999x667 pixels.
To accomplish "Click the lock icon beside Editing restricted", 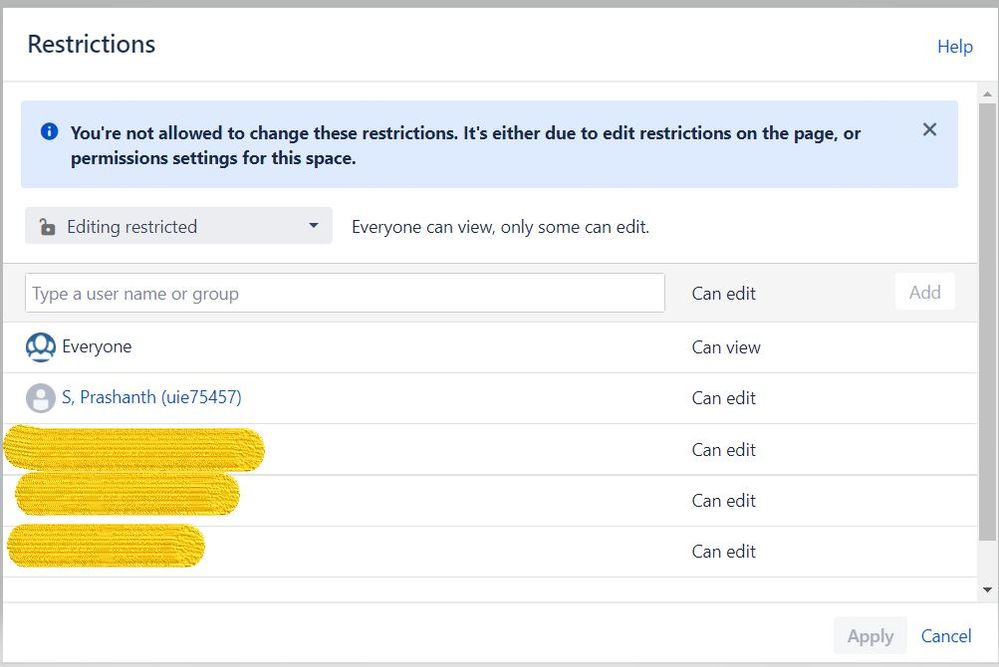I will pos(47,227).
